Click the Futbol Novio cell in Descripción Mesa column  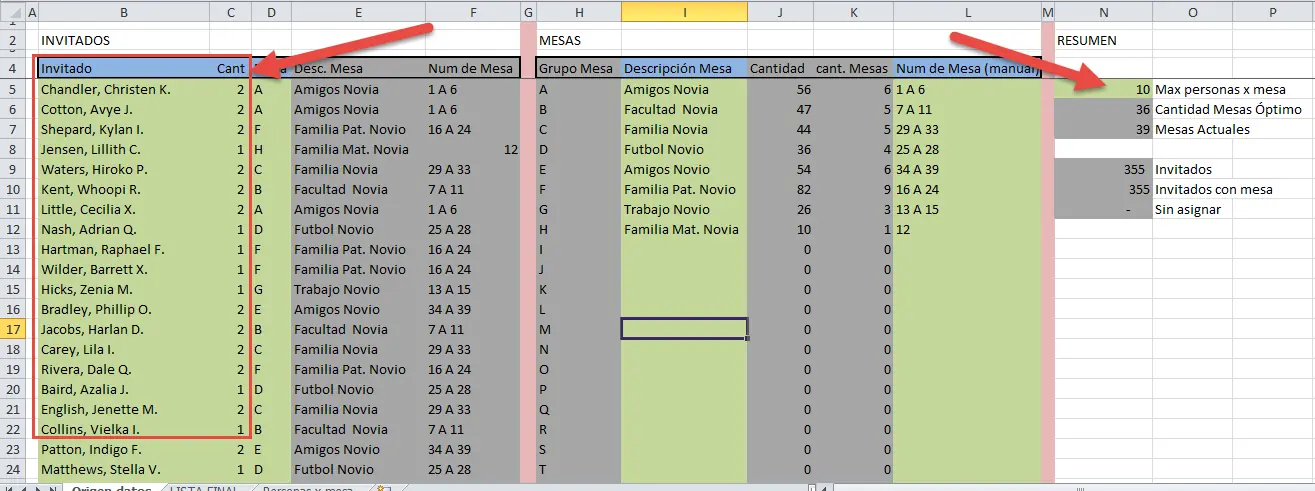[x=684, y=149]
